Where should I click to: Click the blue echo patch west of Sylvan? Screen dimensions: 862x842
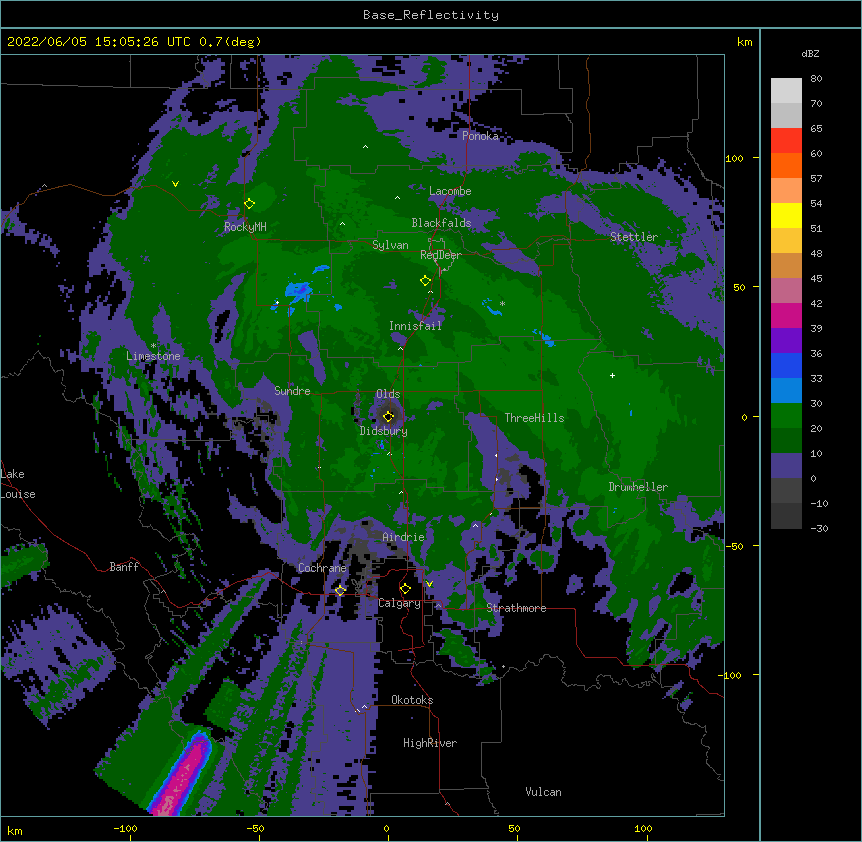coord(299,290)
